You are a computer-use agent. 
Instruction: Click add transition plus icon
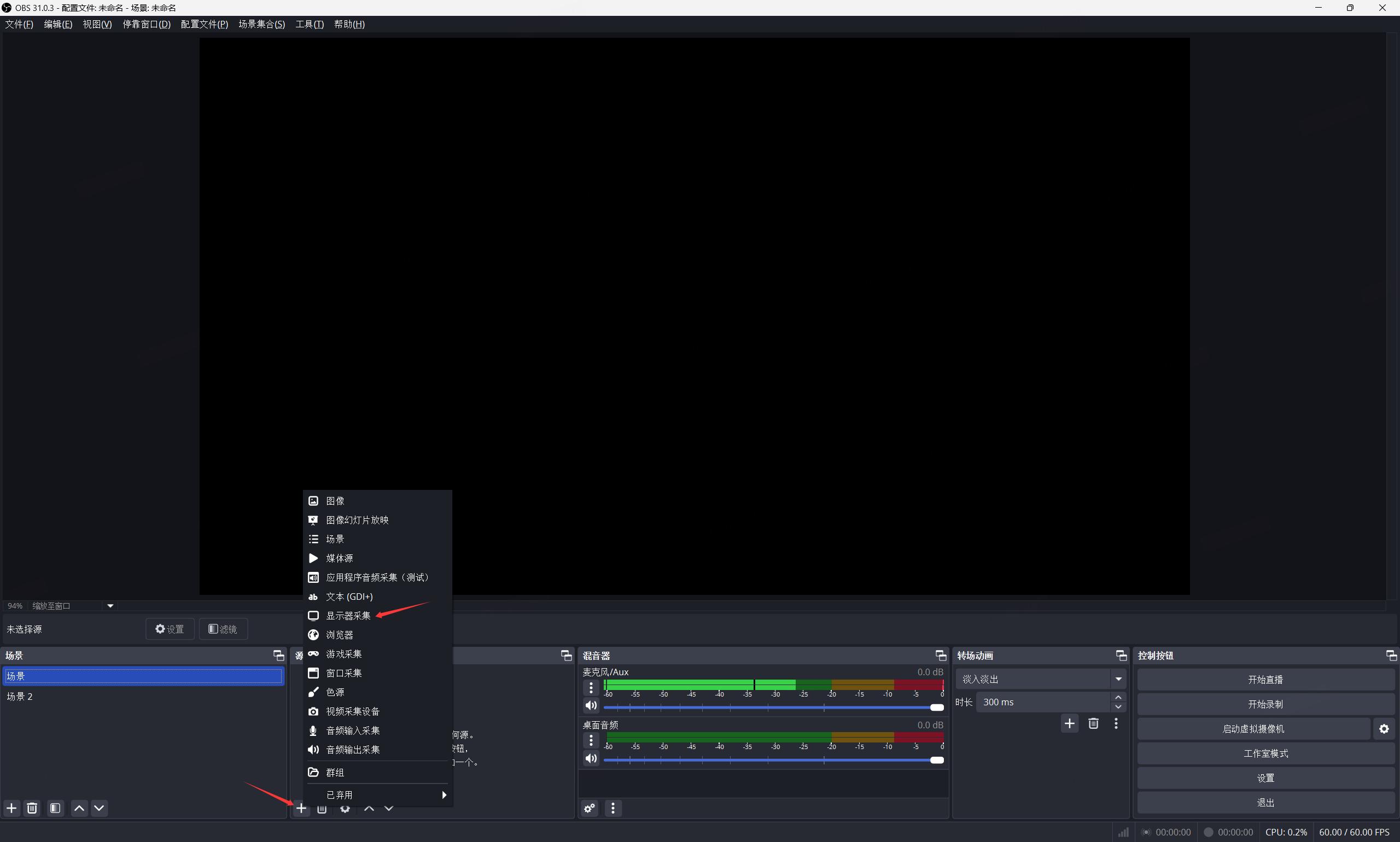click(1069, 723)
